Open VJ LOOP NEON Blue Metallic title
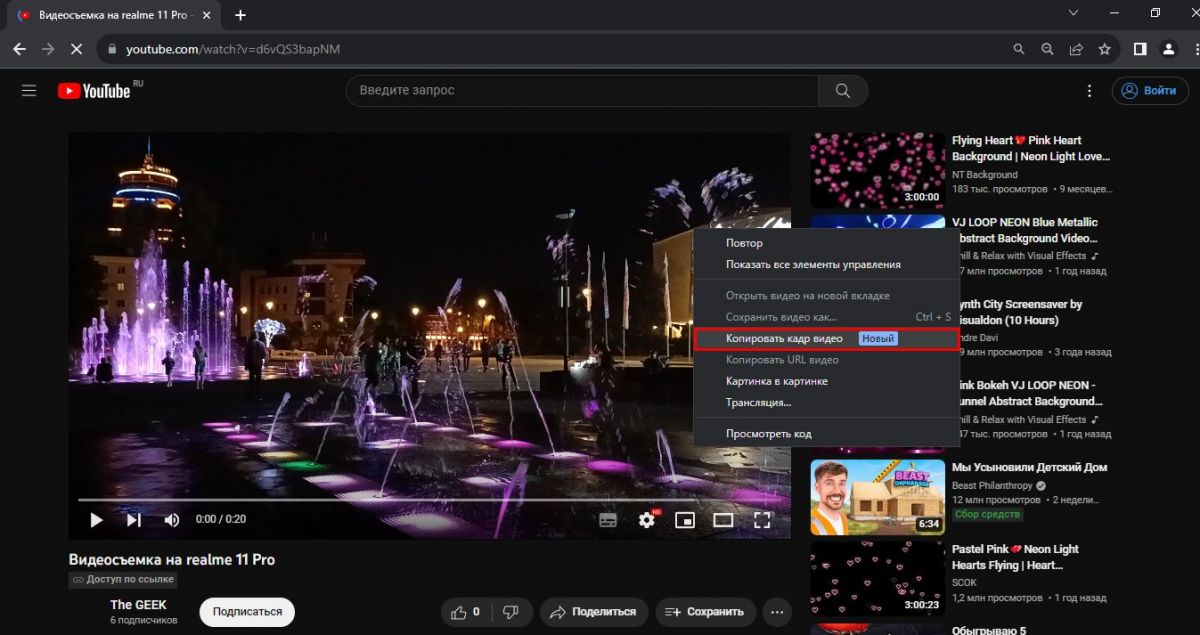1200x635 pixels. pyautogui.click(x=1024, y=230)
